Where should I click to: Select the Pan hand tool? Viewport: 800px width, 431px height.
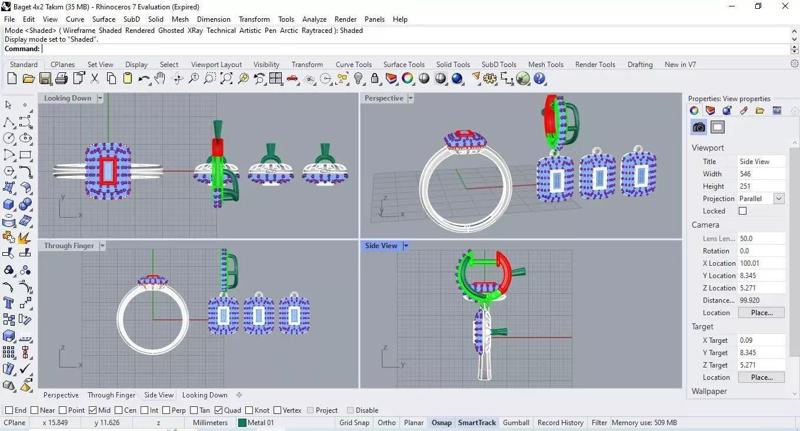(160, 79)
